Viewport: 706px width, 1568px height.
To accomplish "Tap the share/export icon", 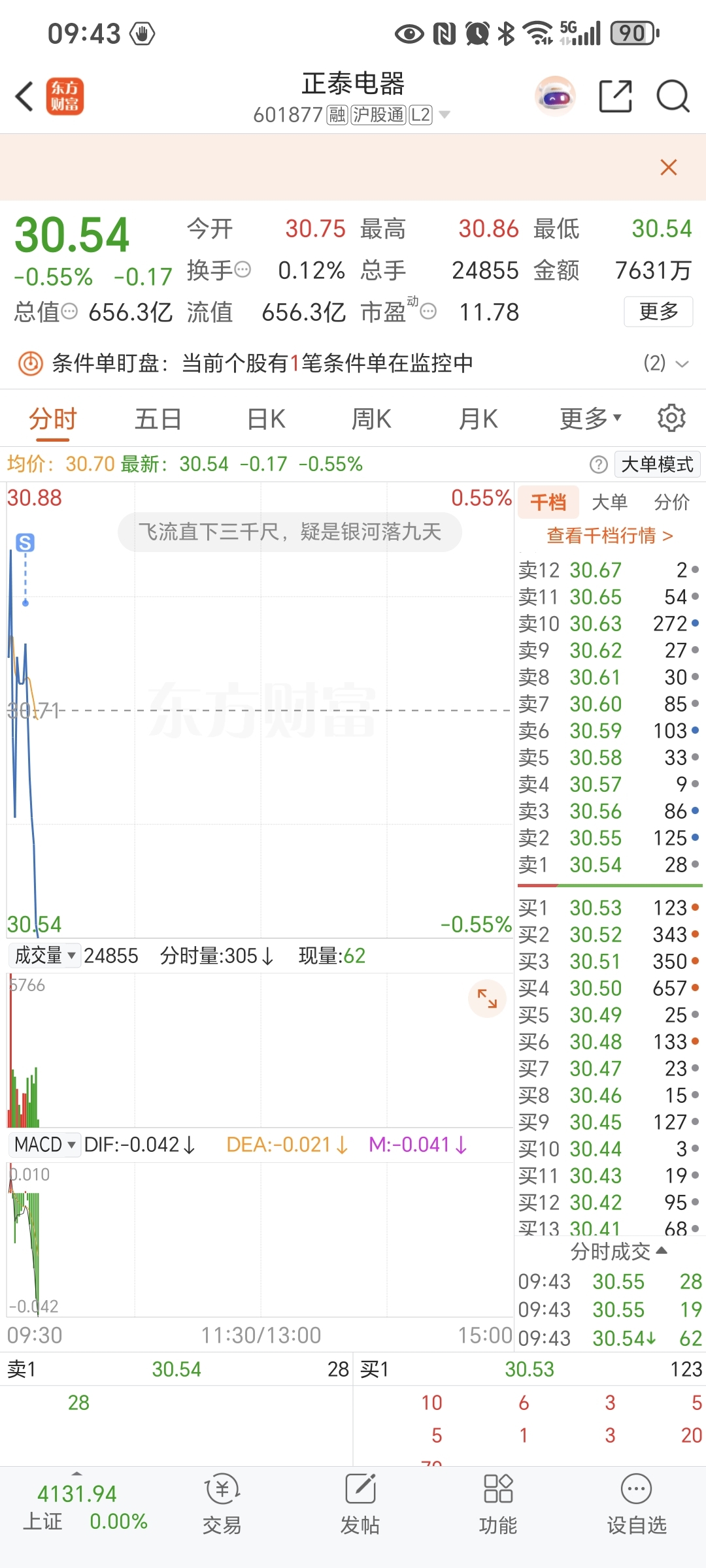I will 616,97.
